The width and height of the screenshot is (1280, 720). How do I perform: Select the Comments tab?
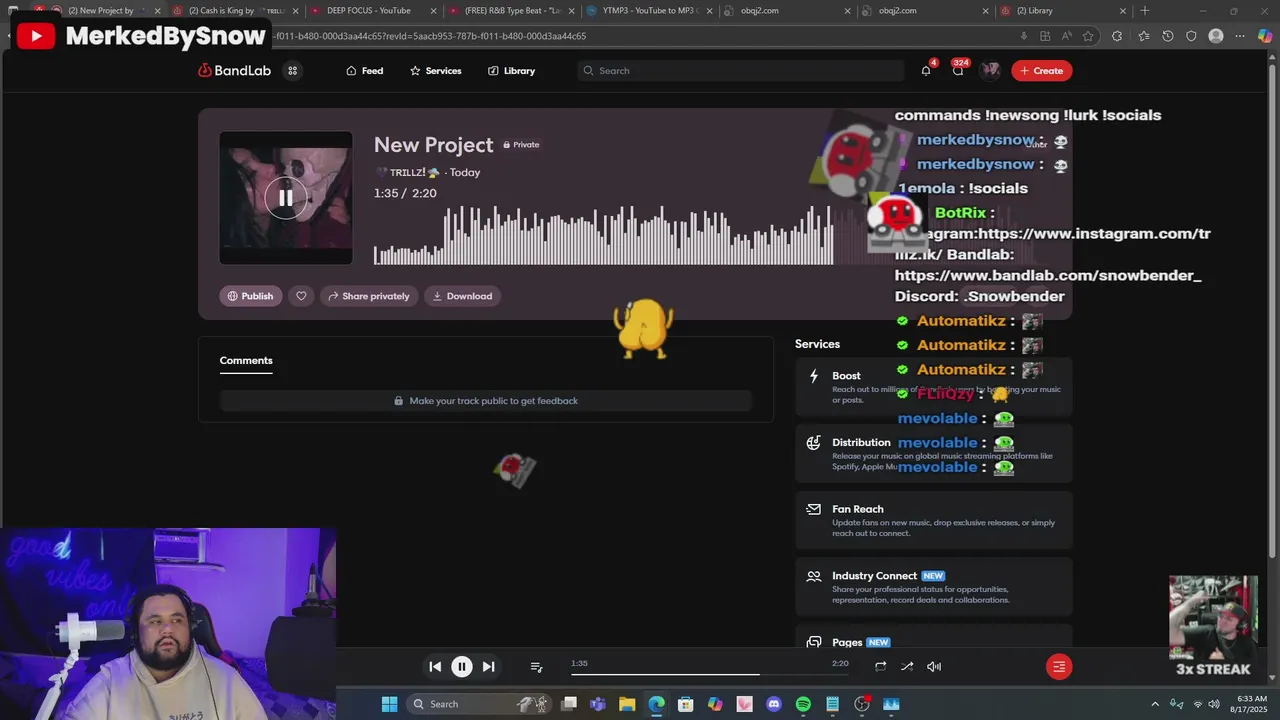click(x=246, y=360)
